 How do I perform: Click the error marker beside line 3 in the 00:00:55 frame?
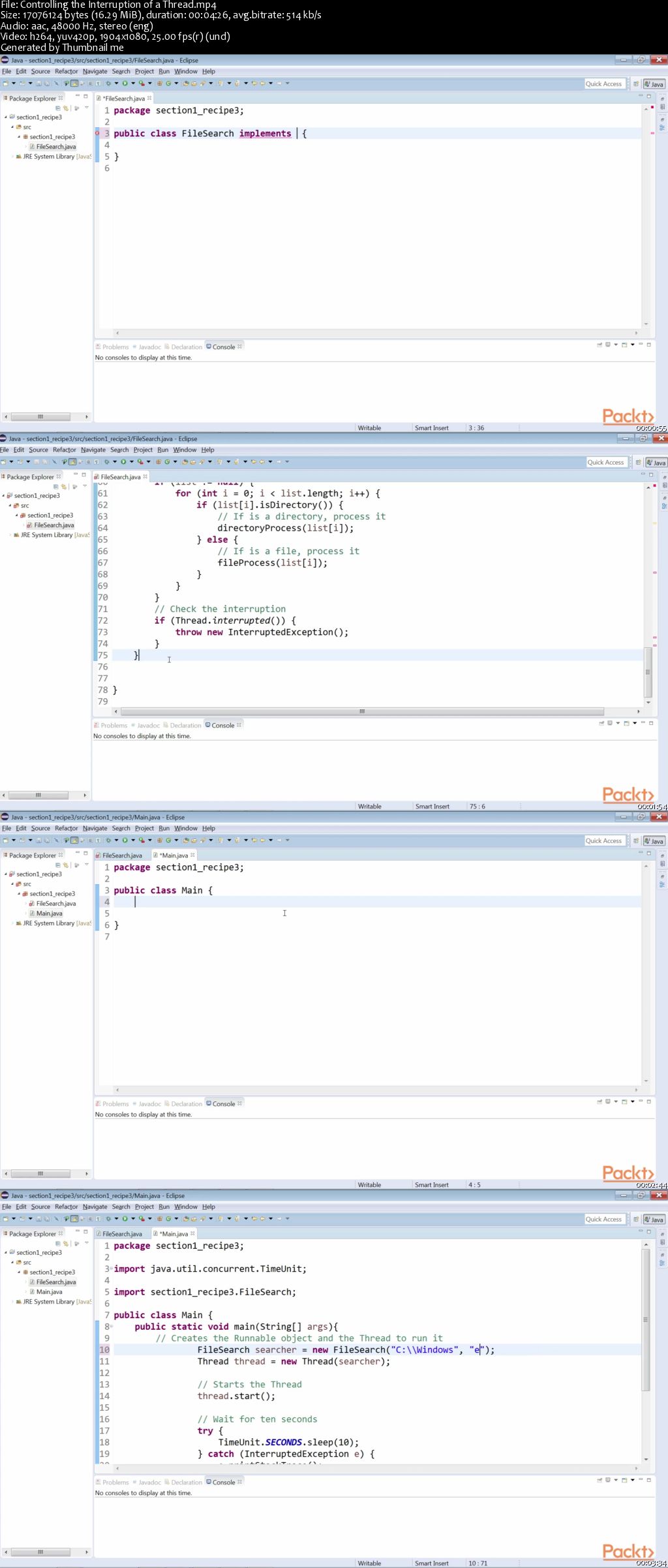click(98, 133)
